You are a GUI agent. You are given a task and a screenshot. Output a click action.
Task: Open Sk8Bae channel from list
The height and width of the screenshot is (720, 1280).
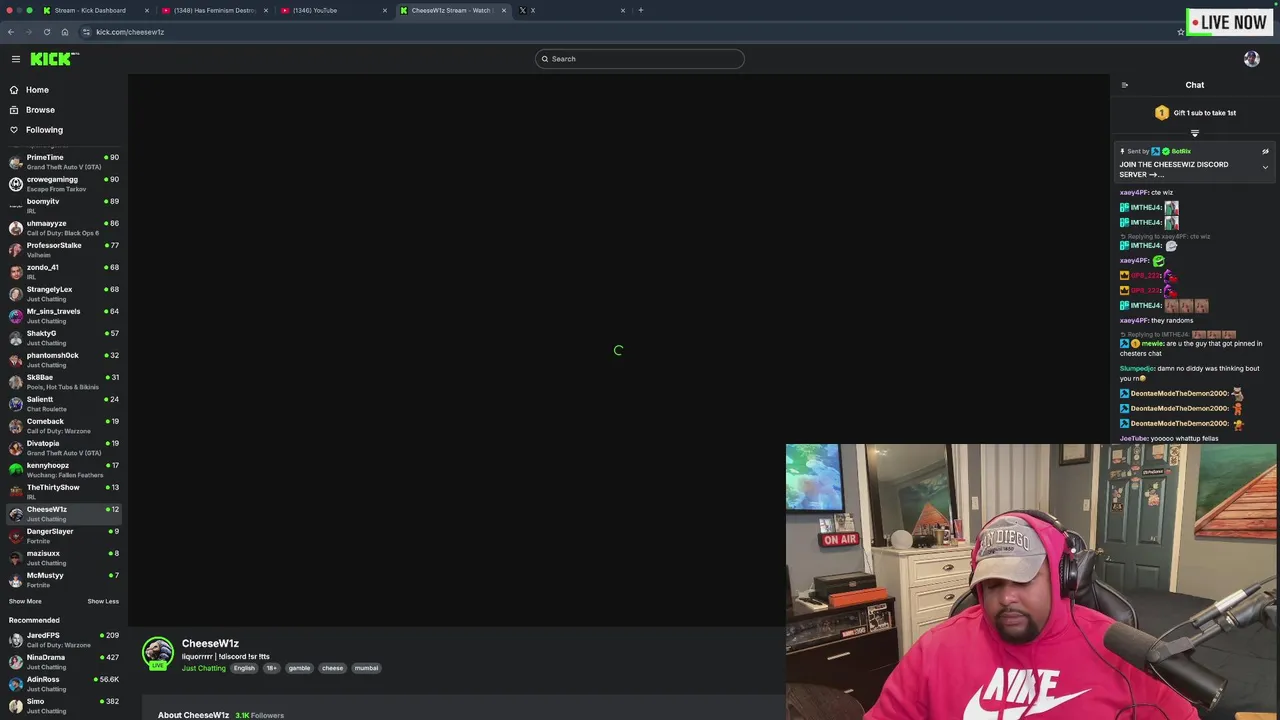click(x=64, y=382)
